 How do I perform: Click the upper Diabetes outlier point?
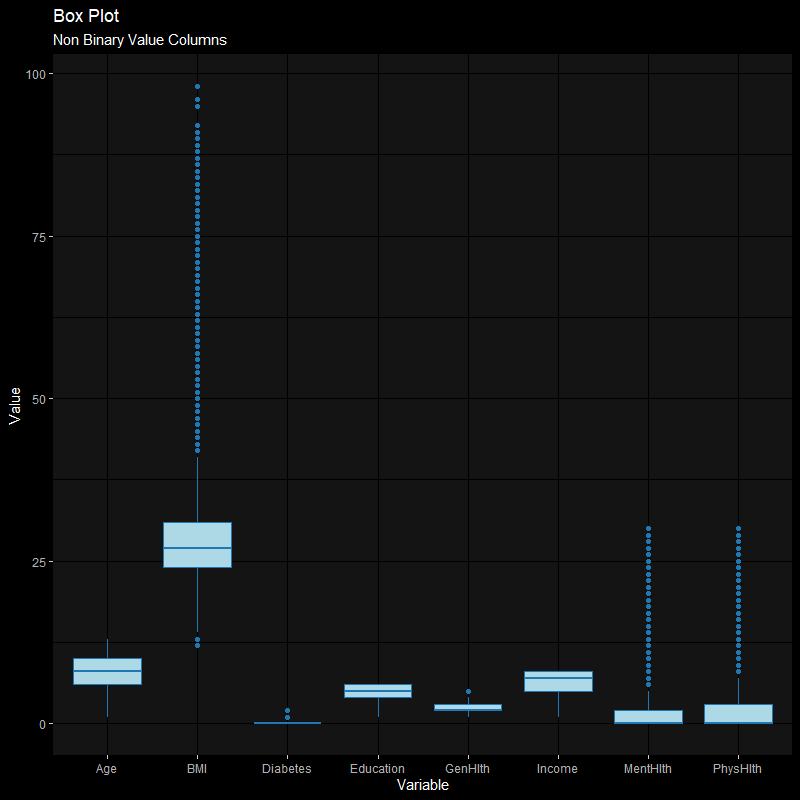coord(287,711)
